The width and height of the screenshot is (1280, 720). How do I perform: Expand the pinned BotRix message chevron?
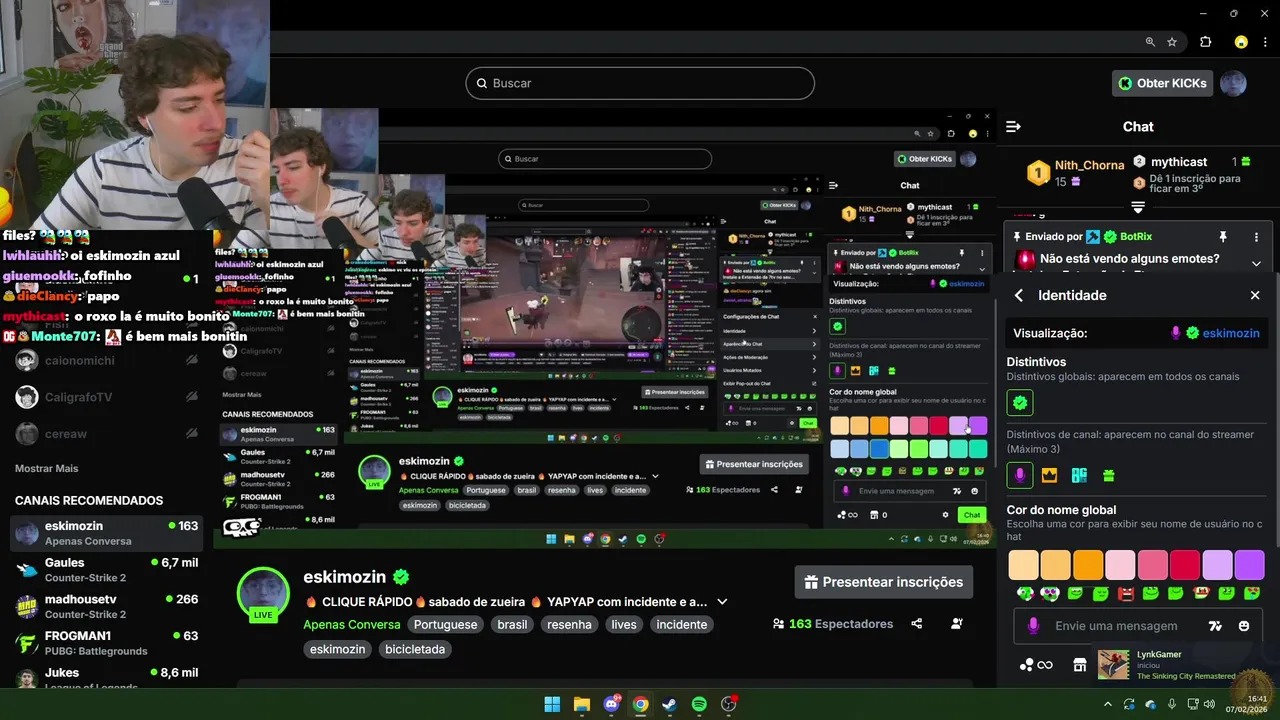[x=1256, y=264]
